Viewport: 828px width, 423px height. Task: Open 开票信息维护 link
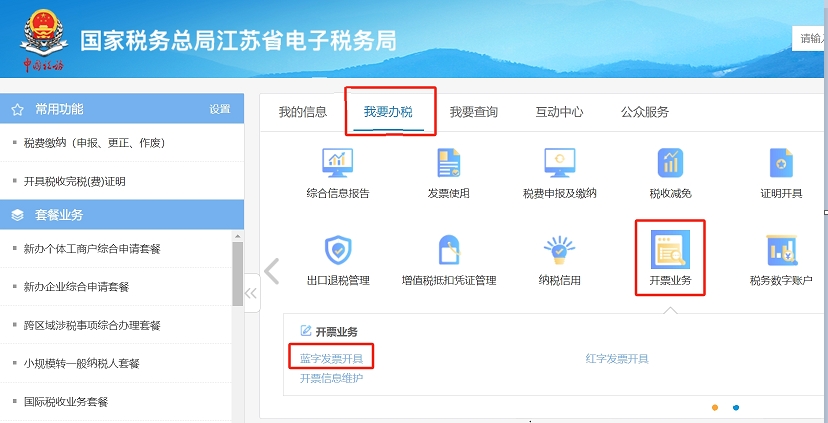332,379
